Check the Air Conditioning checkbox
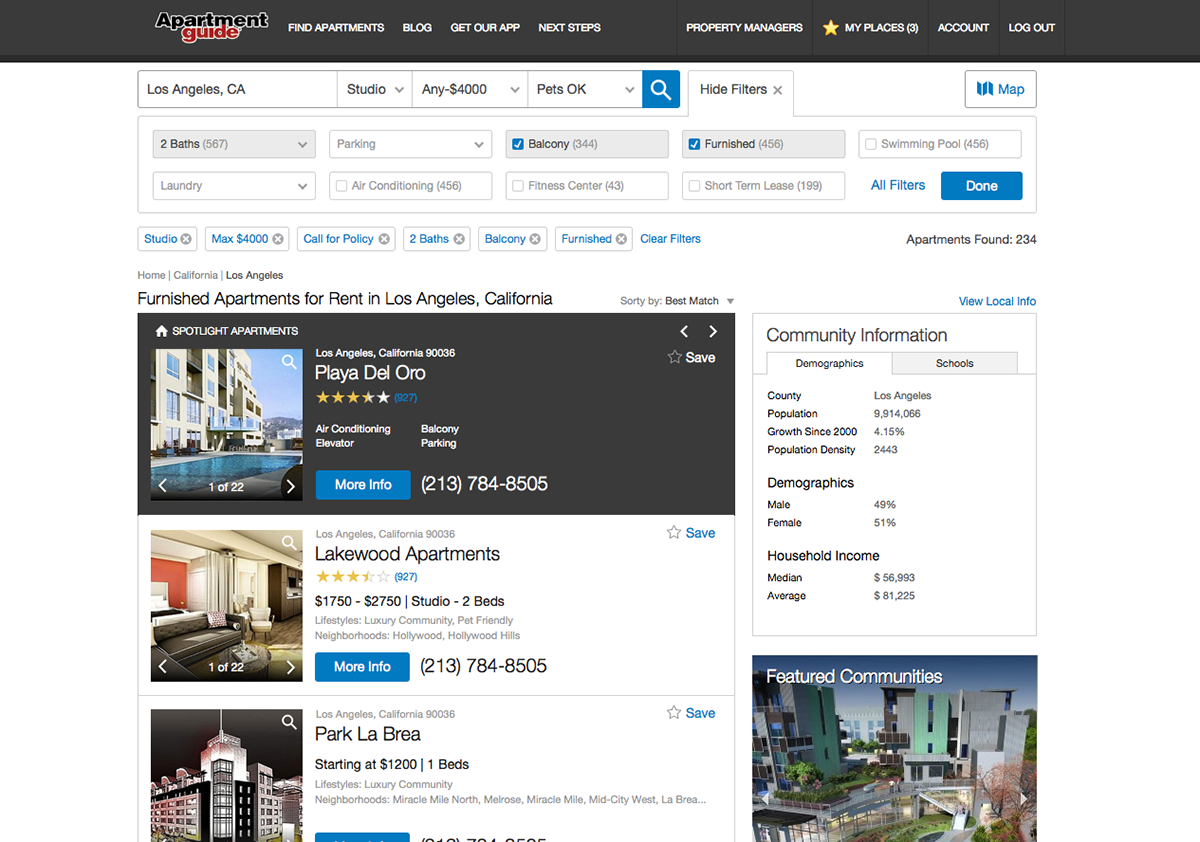 click(341, 186)
